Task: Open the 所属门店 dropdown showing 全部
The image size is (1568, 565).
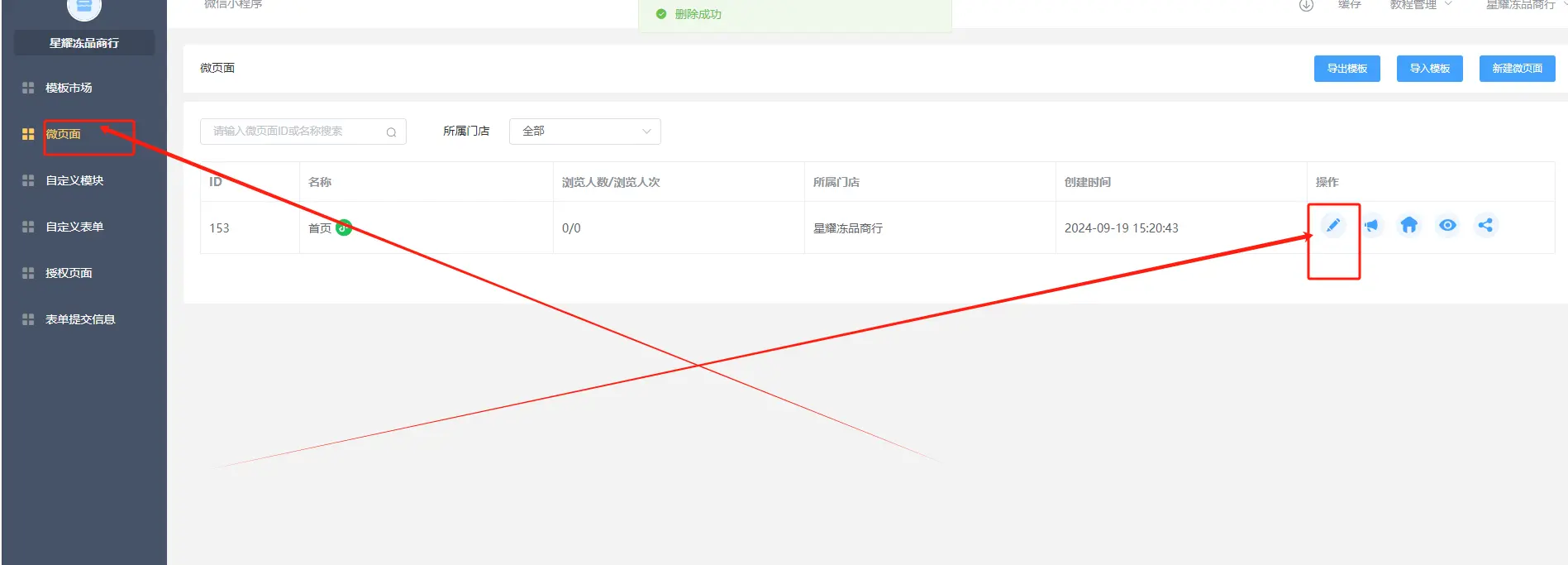Action: [584, 132]
